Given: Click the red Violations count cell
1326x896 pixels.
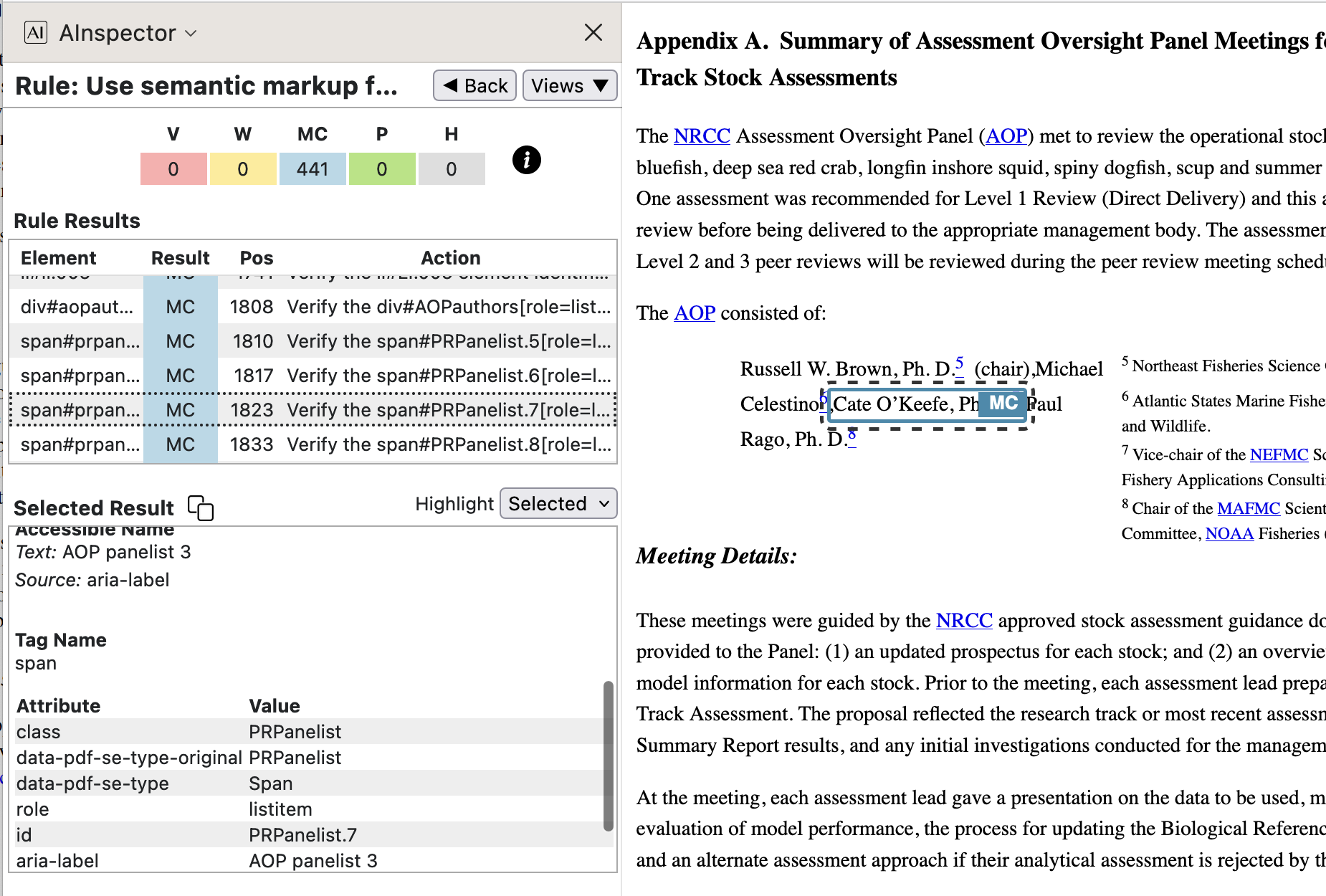Looking at the screenshot, I should (x=173, y=169).
